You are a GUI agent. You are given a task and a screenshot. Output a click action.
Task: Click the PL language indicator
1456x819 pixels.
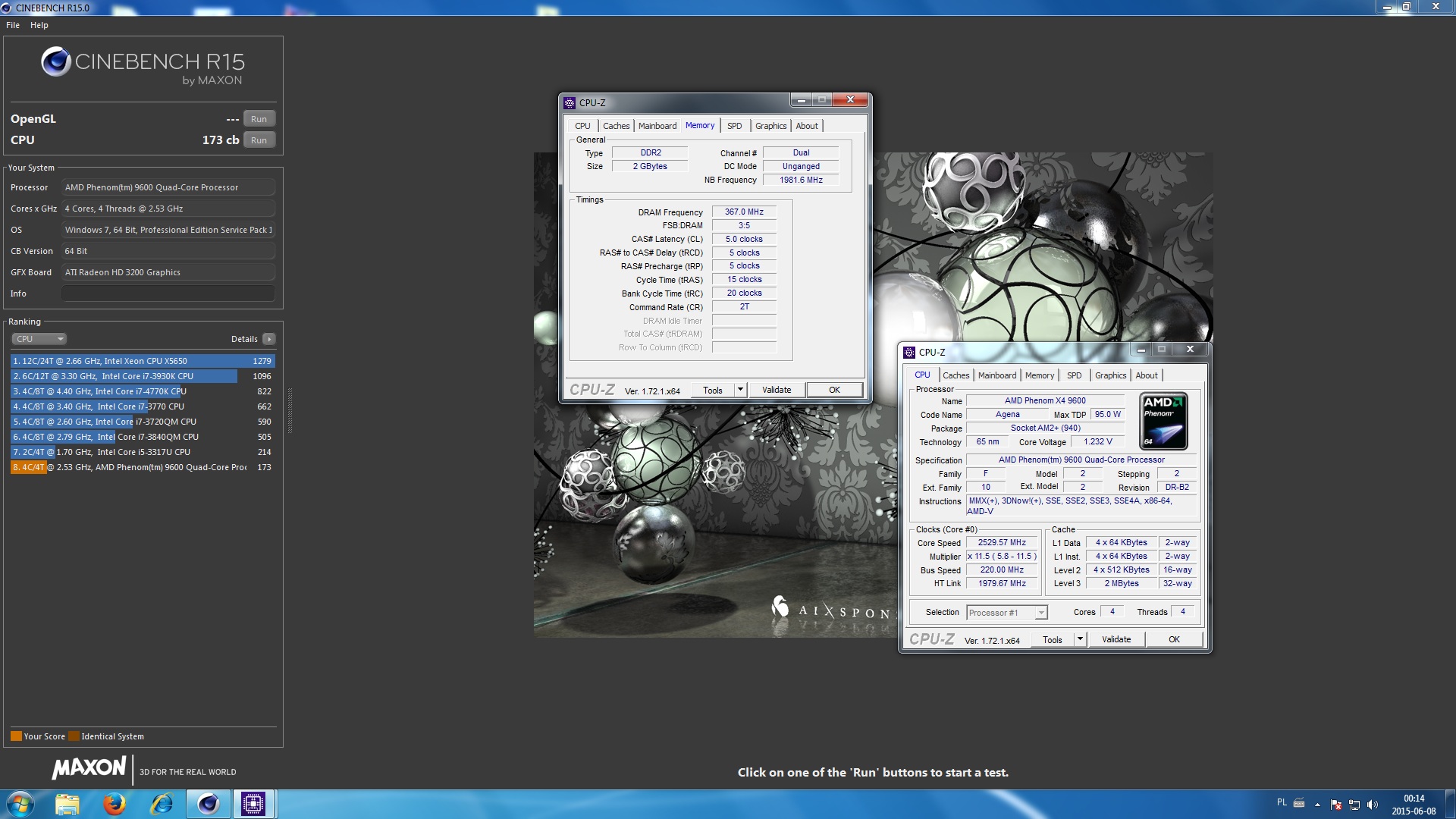[x=1282, y=802]
